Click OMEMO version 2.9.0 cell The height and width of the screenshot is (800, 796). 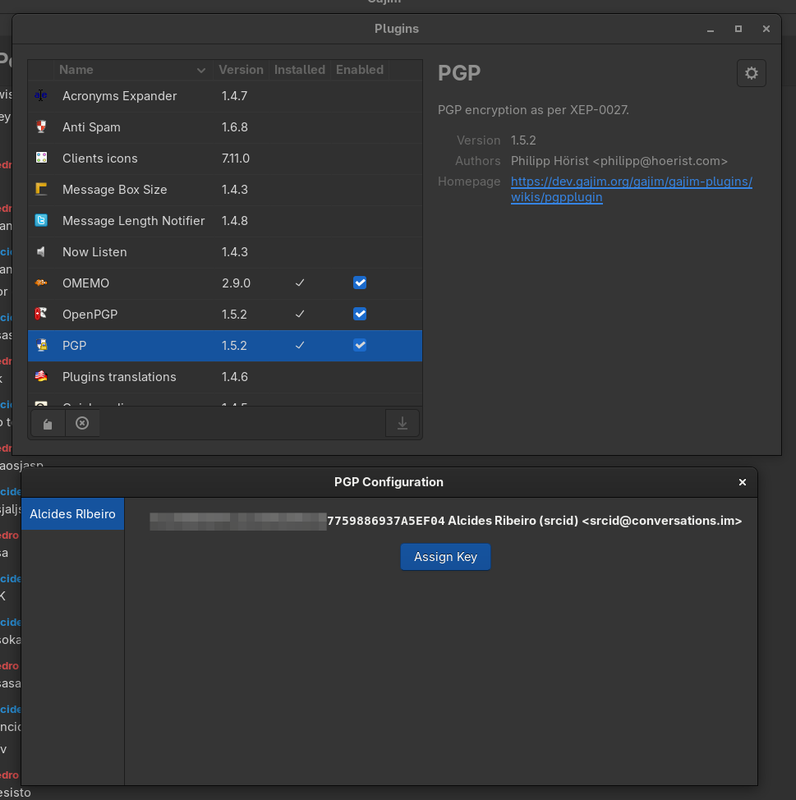236,283
